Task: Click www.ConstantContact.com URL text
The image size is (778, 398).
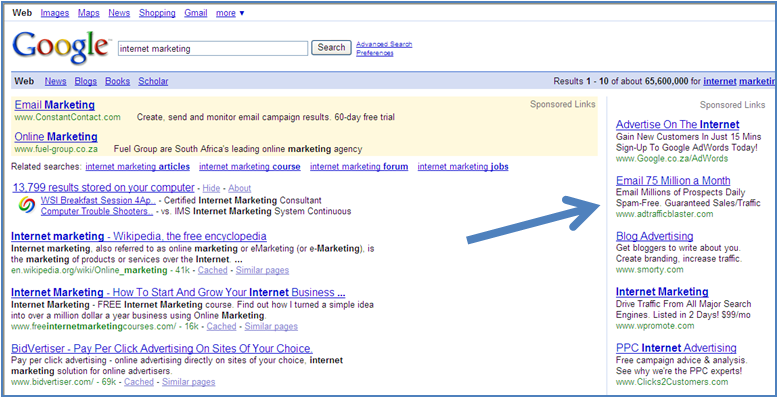Action: 67,118
